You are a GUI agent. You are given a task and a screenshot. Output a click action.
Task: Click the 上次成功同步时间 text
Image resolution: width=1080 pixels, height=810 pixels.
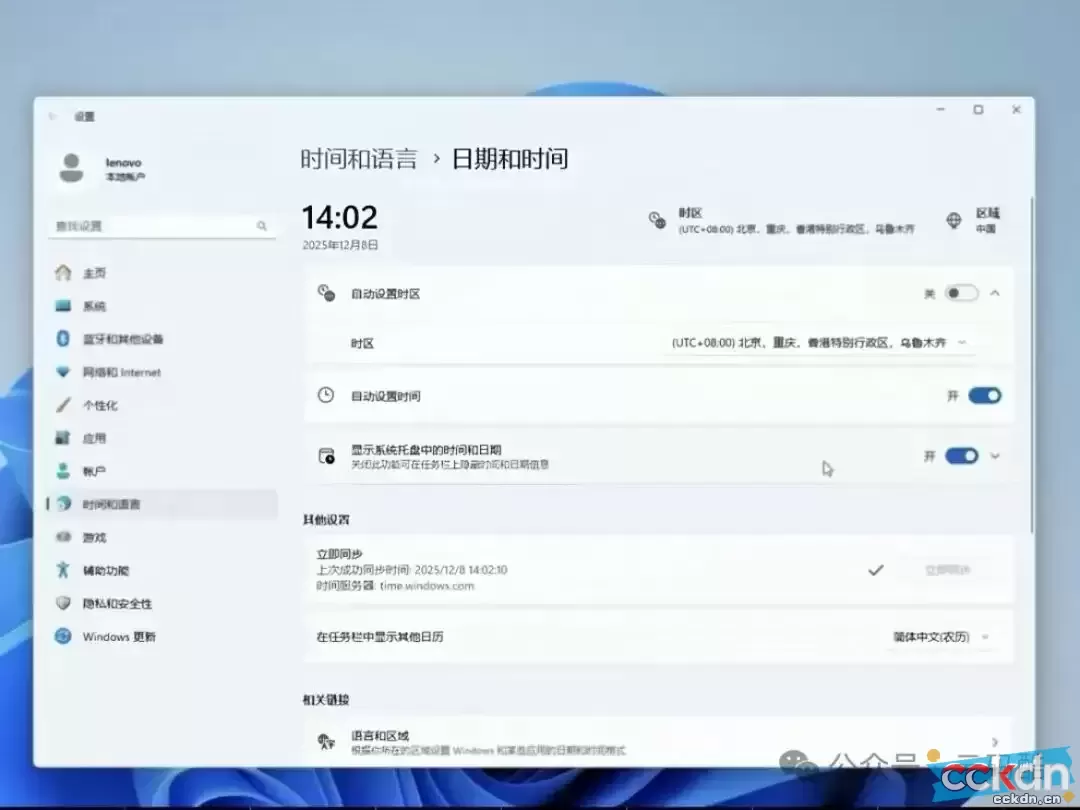click(x=412, y=570)
